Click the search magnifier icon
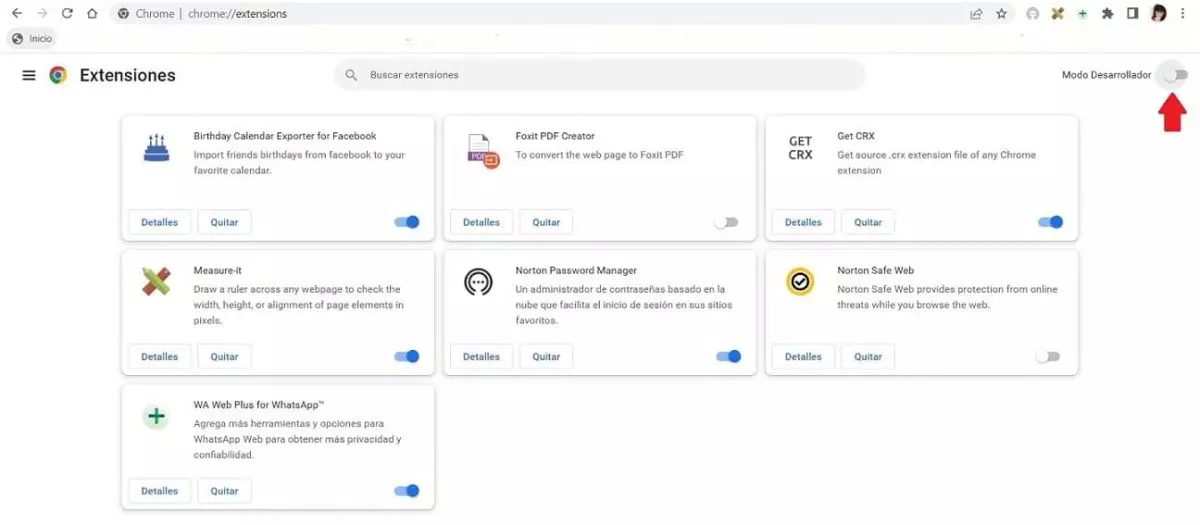Screen dimensions: 1200x525 351,75
